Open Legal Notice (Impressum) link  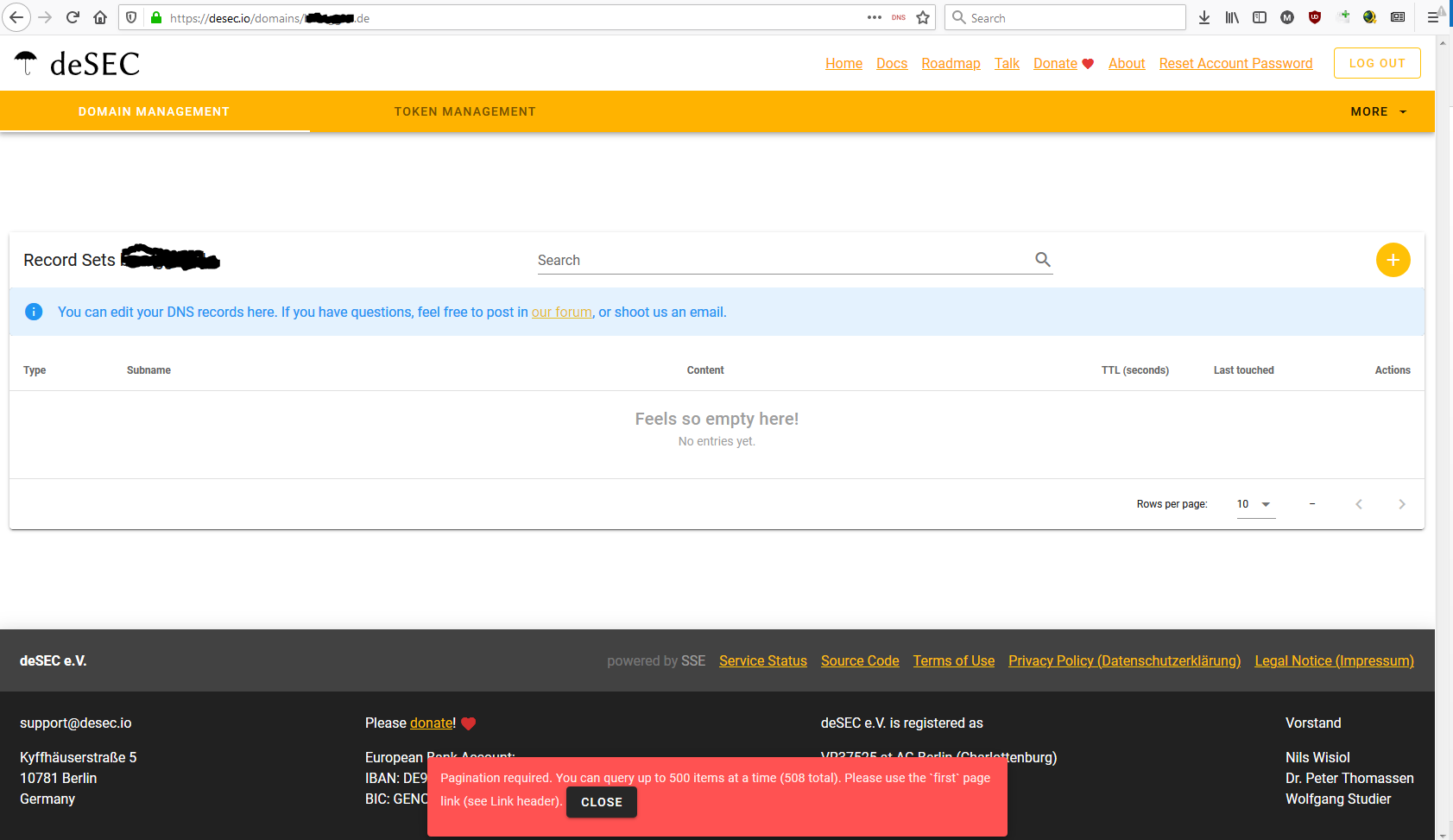[1334, 660]
